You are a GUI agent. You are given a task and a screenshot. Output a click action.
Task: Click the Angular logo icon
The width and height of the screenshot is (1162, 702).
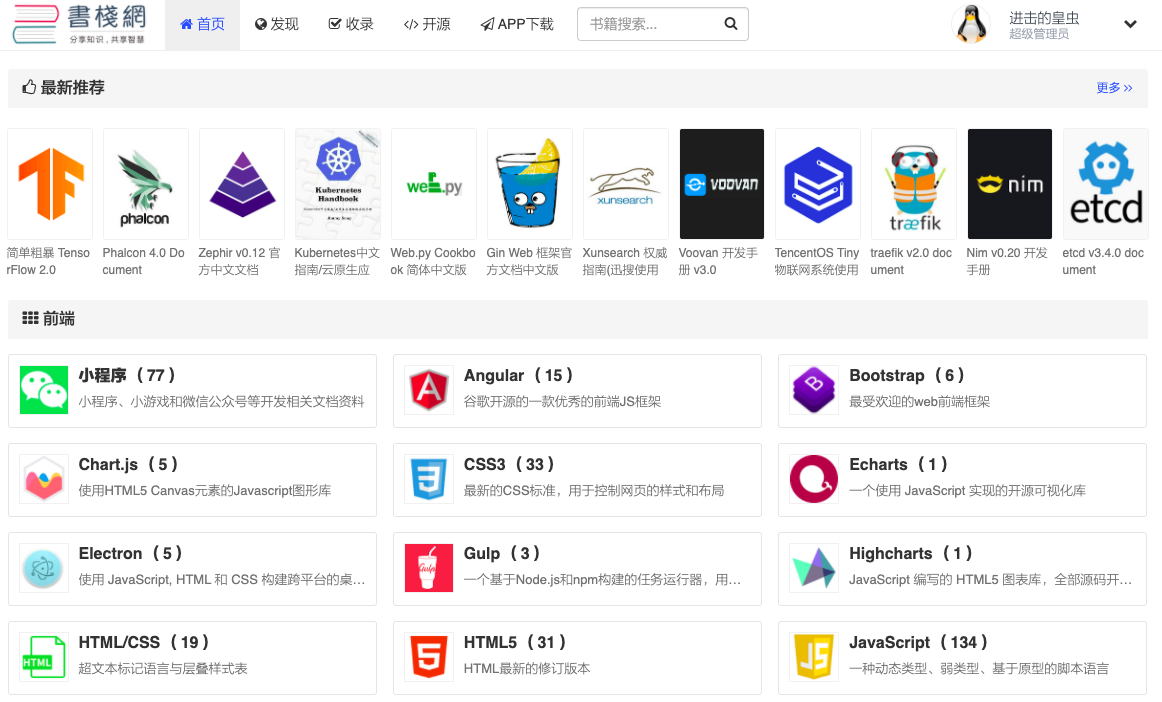pyautogui.click(x=429, y=390)
